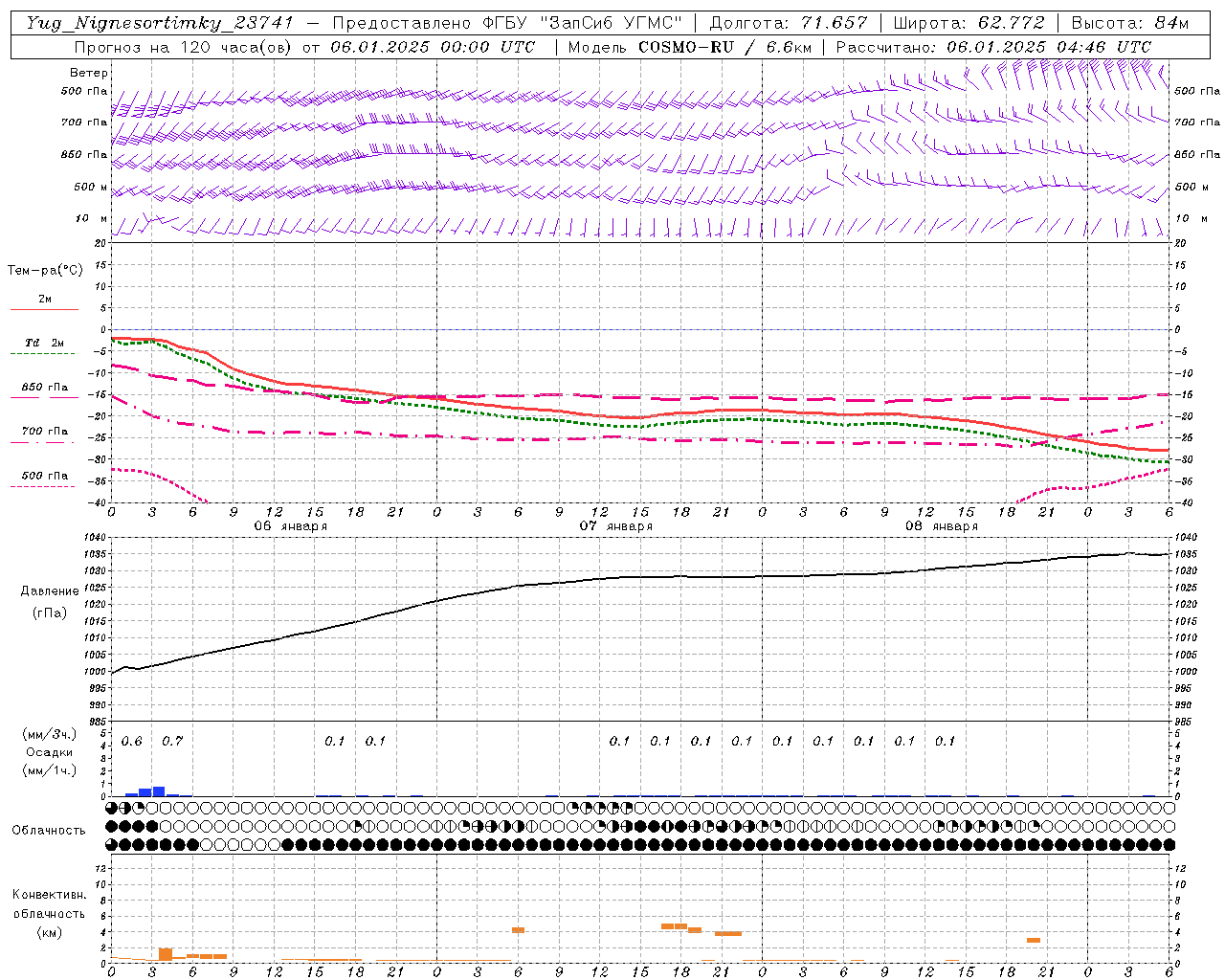Click the tallest blue precipitation bar
Screen dimensions: 1225x980
159,791
